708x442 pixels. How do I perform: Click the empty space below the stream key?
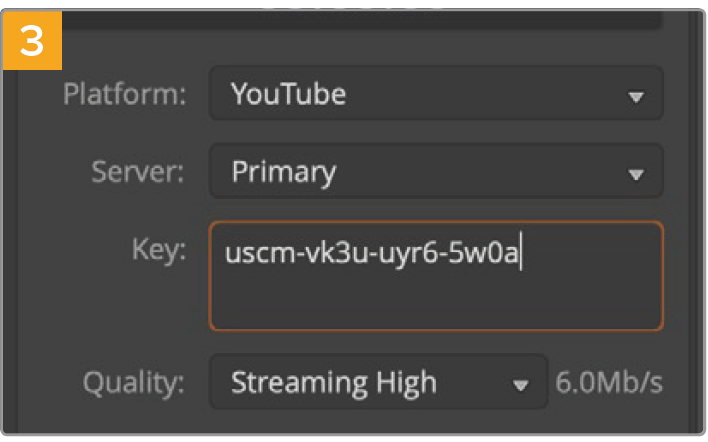coord(435,300)
